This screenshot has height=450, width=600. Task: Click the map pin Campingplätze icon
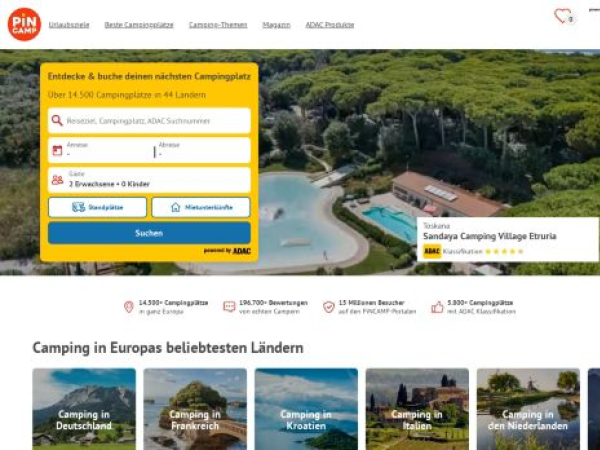click(129, 307)
